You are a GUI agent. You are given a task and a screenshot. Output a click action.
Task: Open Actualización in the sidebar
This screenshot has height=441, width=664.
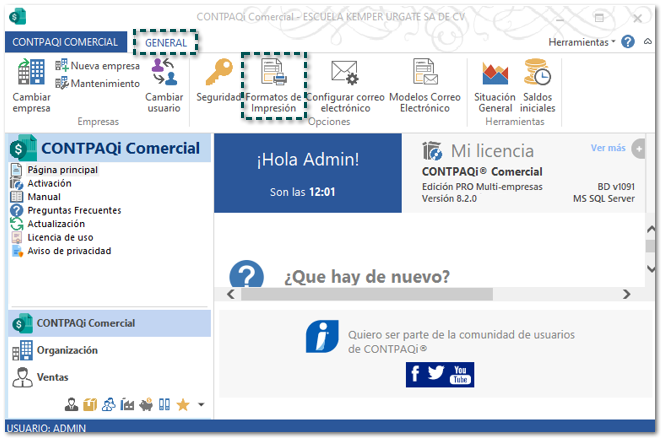coord(56,224)
